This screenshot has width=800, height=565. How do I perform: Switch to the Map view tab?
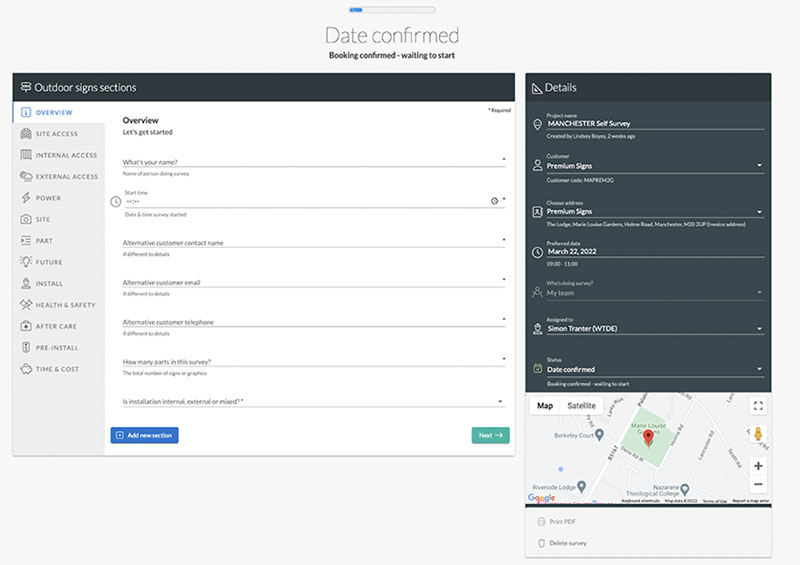(x=544, y=406)
